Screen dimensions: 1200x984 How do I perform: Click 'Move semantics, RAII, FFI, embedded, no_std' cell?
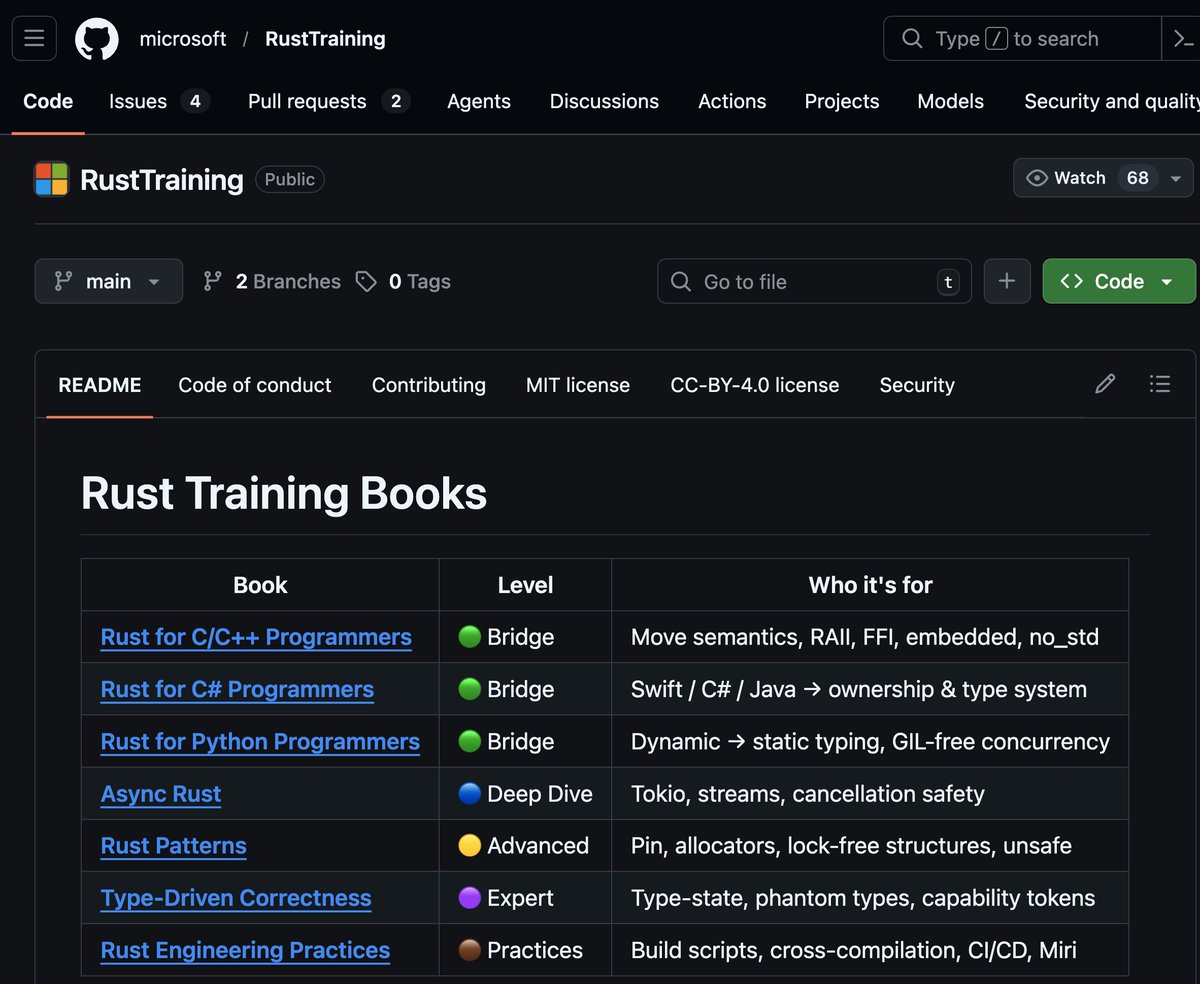[x=870, y=637]
